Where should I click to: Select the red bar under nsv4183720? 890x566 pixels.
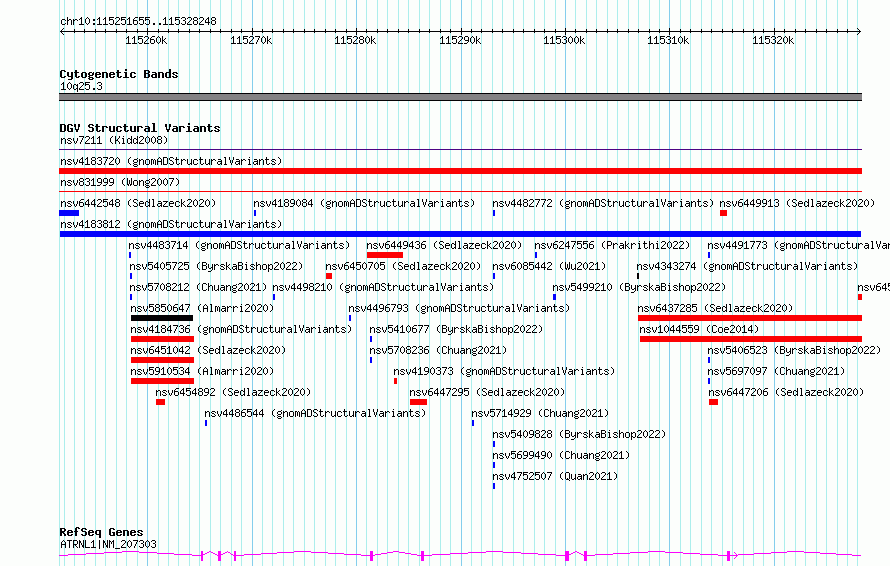(x=460, y=171)
